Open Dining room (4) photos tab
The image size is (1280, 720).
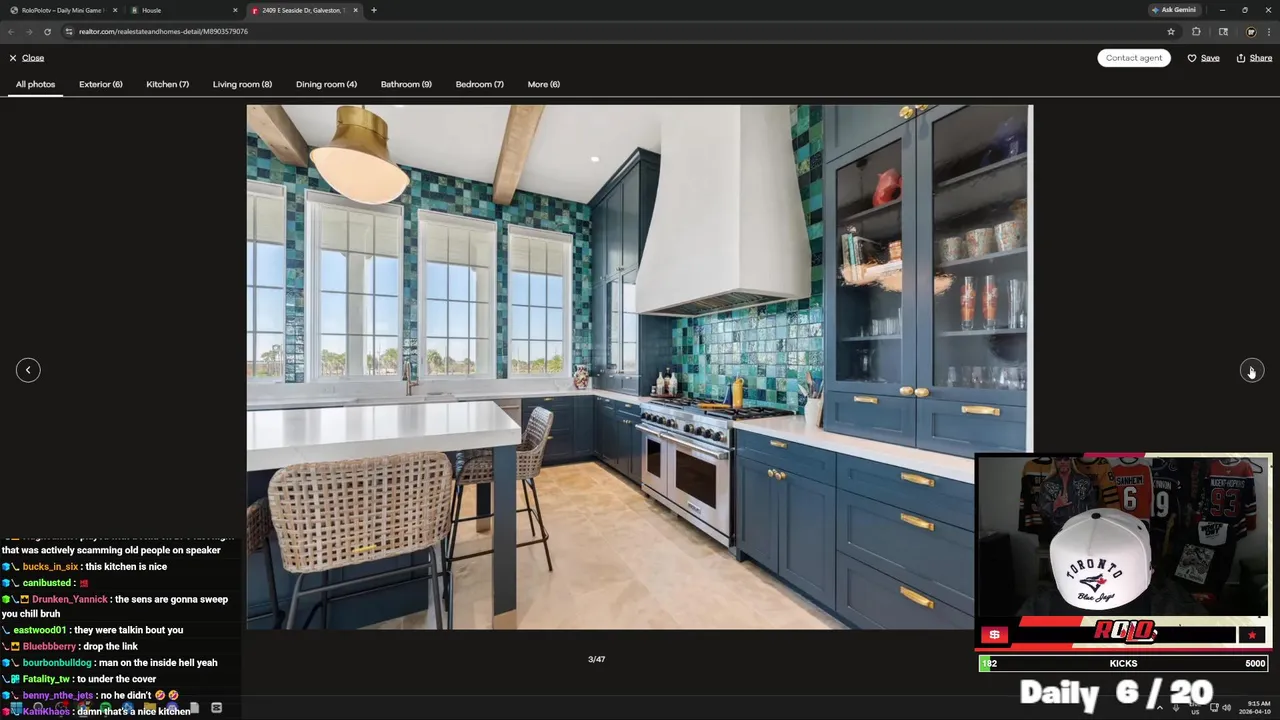click(x=326, y=84)
